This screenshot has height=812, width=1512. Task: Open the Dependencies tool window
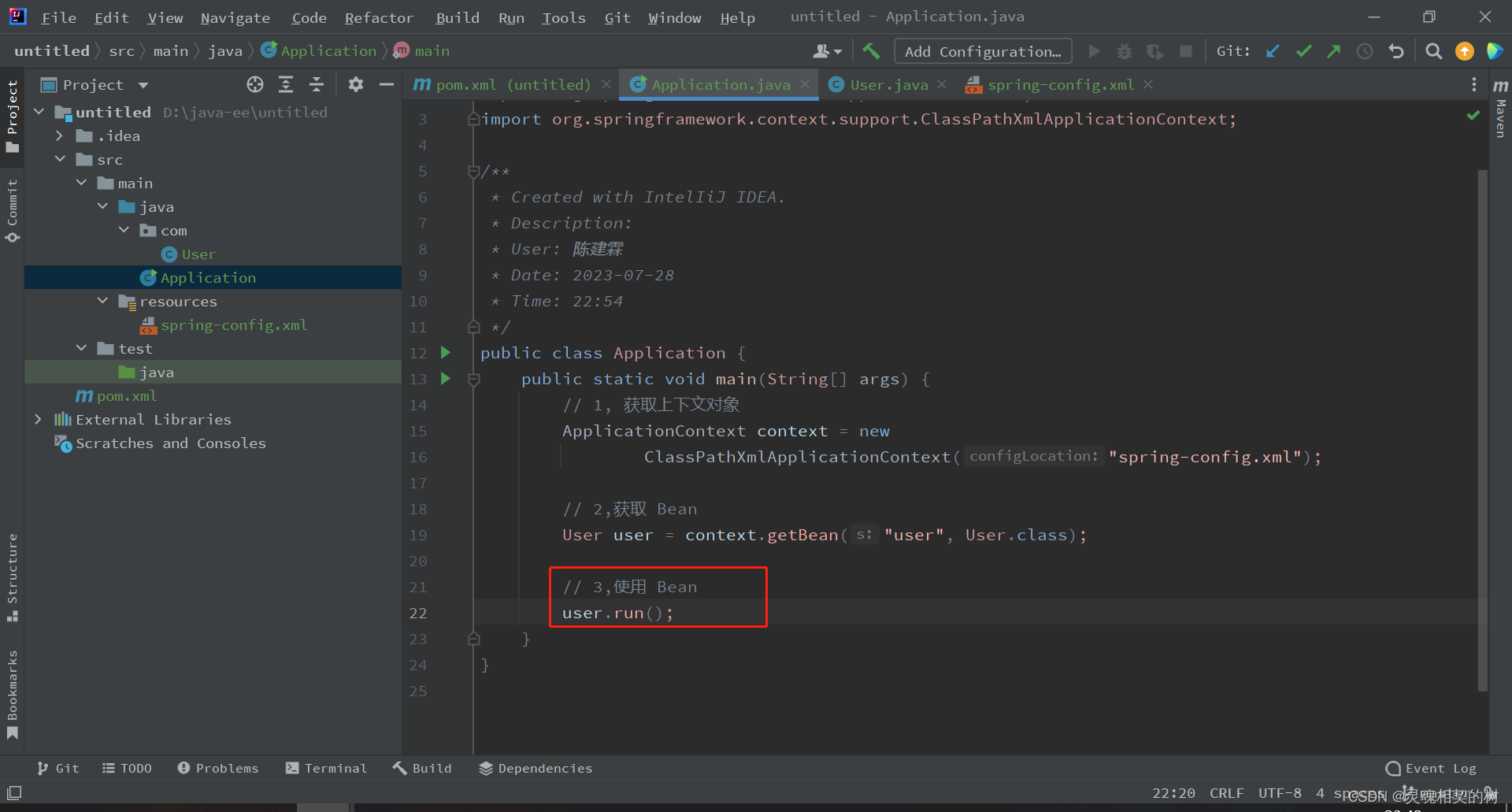(535, 768)
